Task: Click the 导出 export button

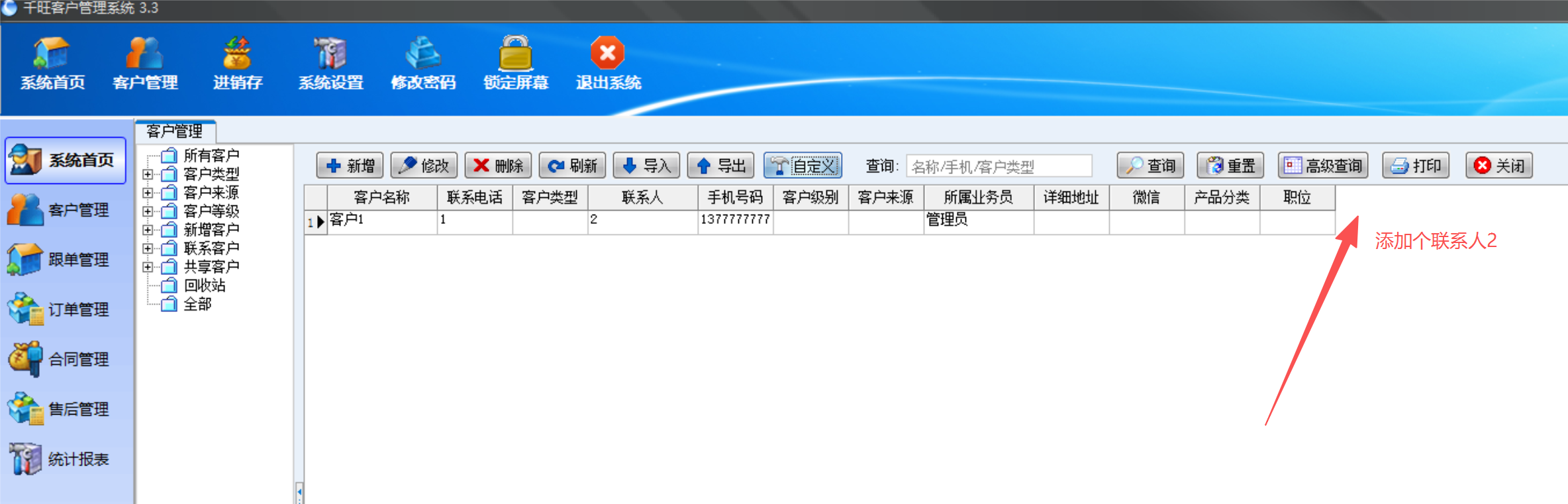Action: pos(721,166)
